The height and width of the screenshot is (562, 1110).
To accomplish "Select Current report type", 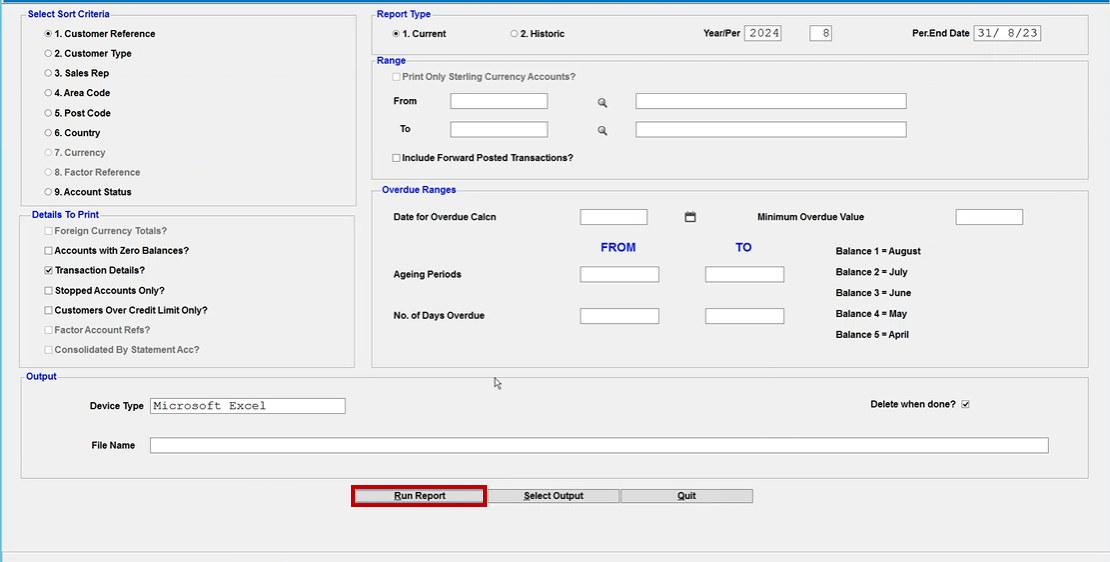I will (x=419, y=33).
